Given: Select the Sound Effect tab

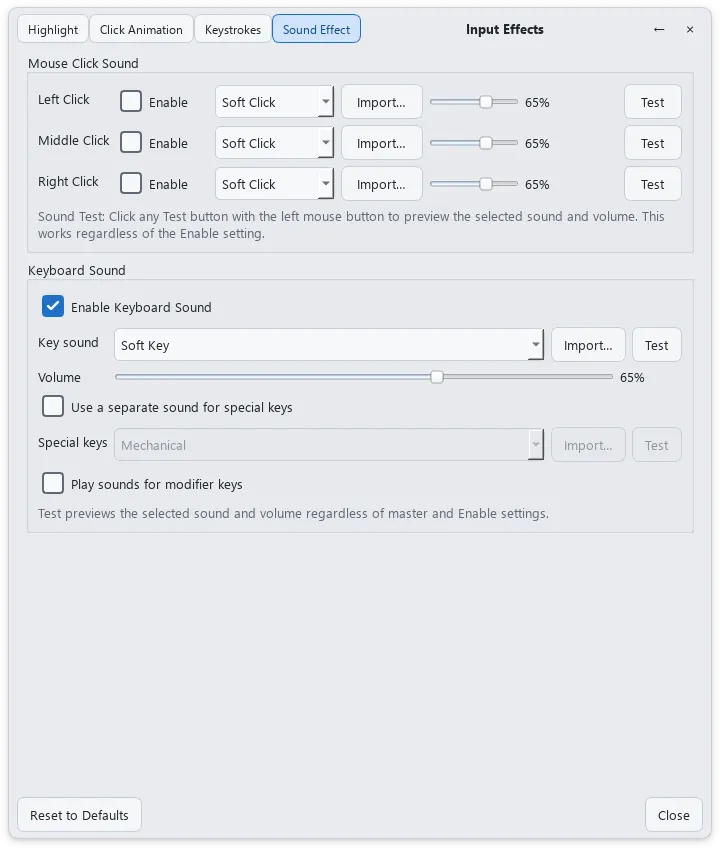Looking at the screenshot, I should [316, 30].
